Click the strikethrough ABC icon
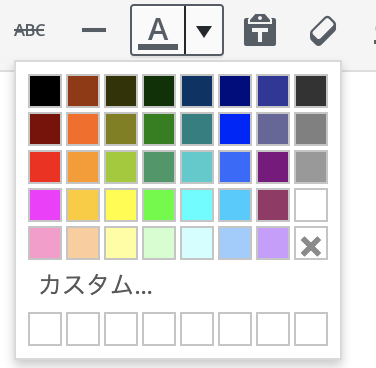Screen dimensions: 376x368 coord(30,31)
